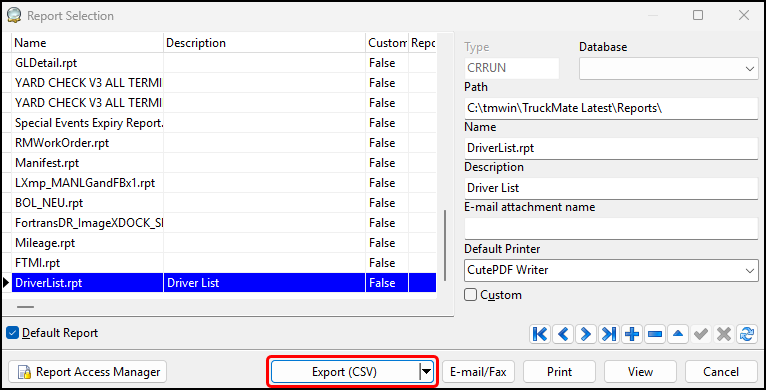The height and width of the screenshot is (390, 766).
Task: Click False in the Mileage.rpt row
Action: [387, 243]
